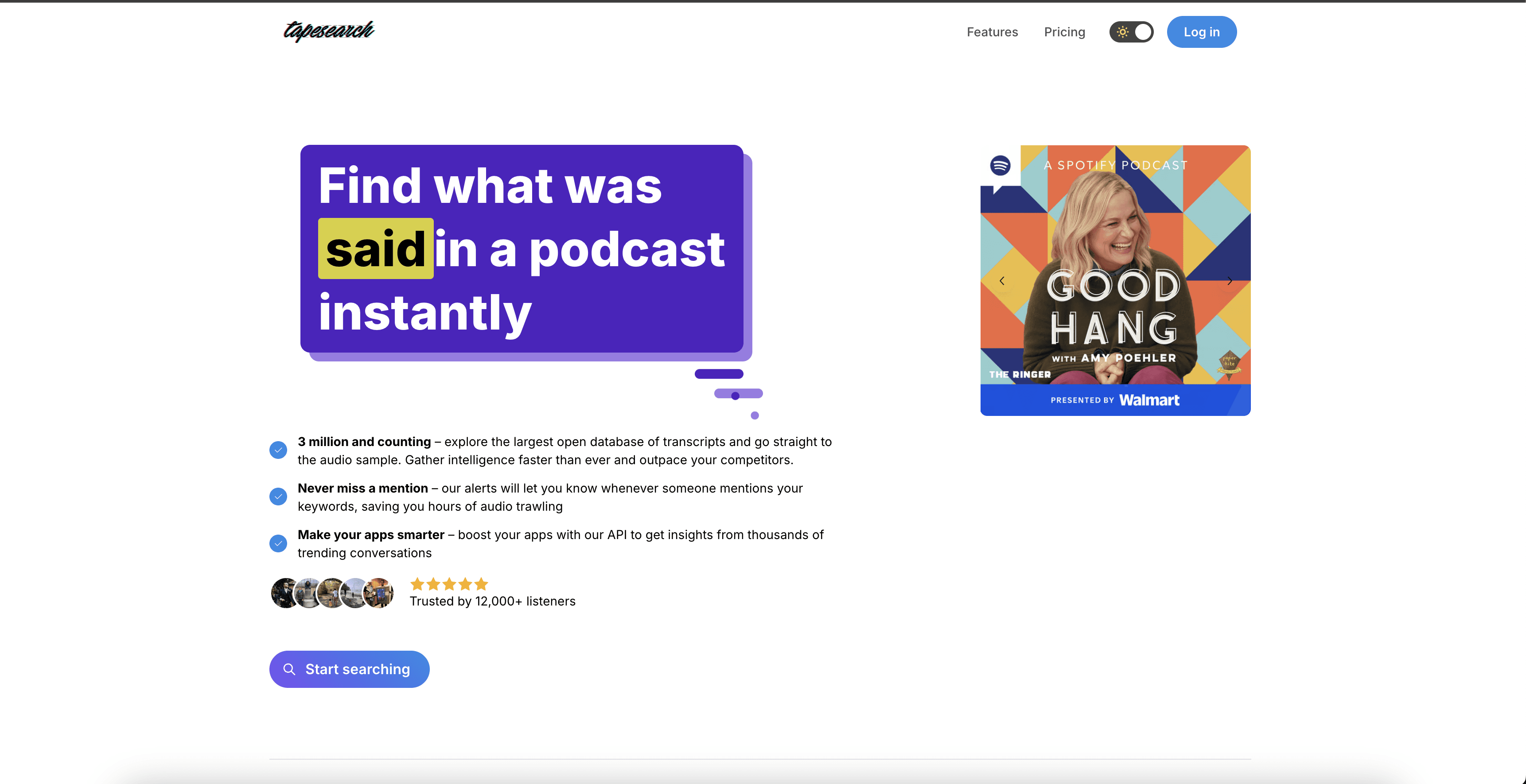The height and width of the screenshot is (784, 1526).
Task: Open the Pricing menu item
Action: (1065, 32)
